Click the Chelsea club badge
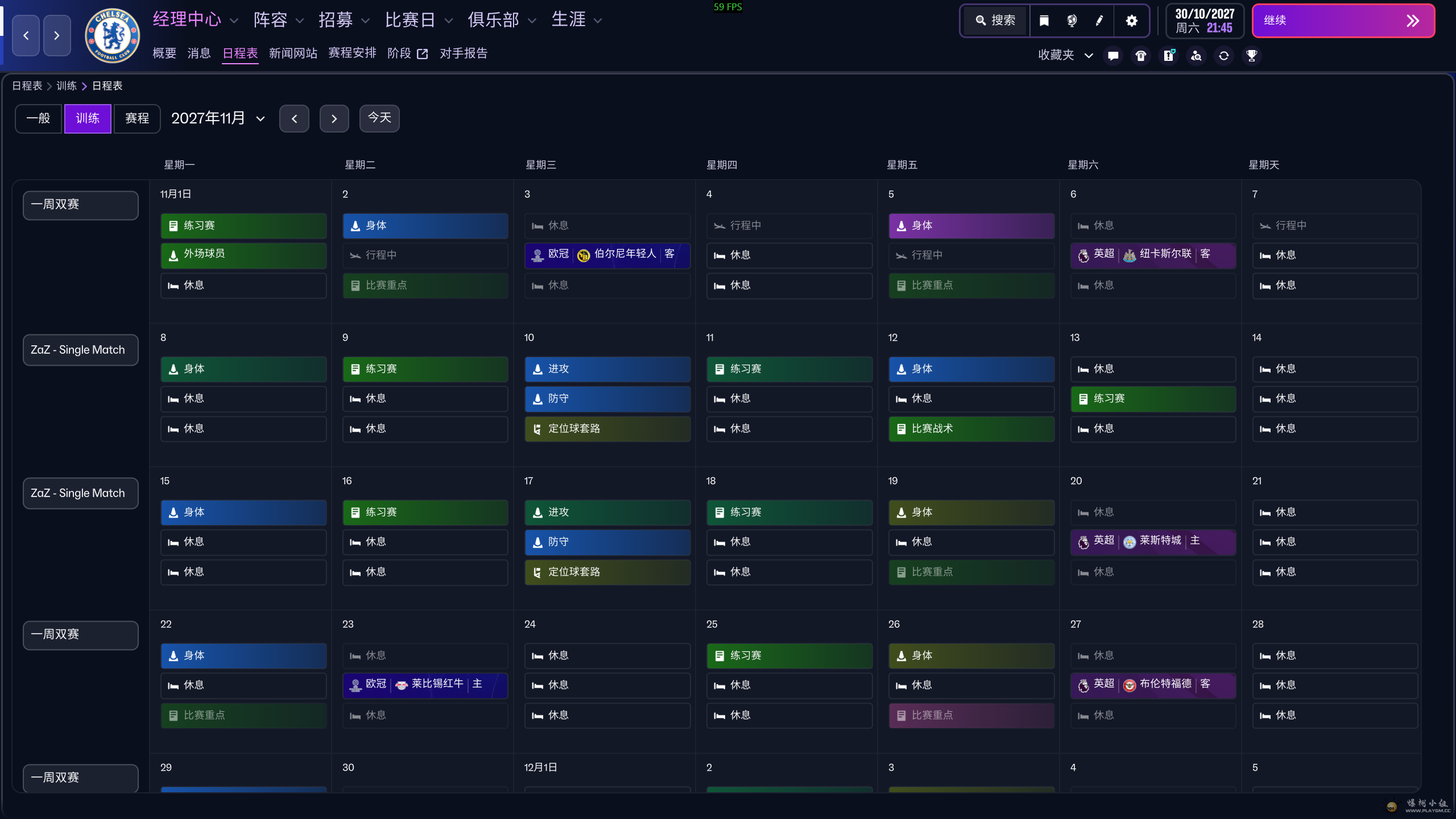This screenshot has width=1456, height=819. coord(112,35)
